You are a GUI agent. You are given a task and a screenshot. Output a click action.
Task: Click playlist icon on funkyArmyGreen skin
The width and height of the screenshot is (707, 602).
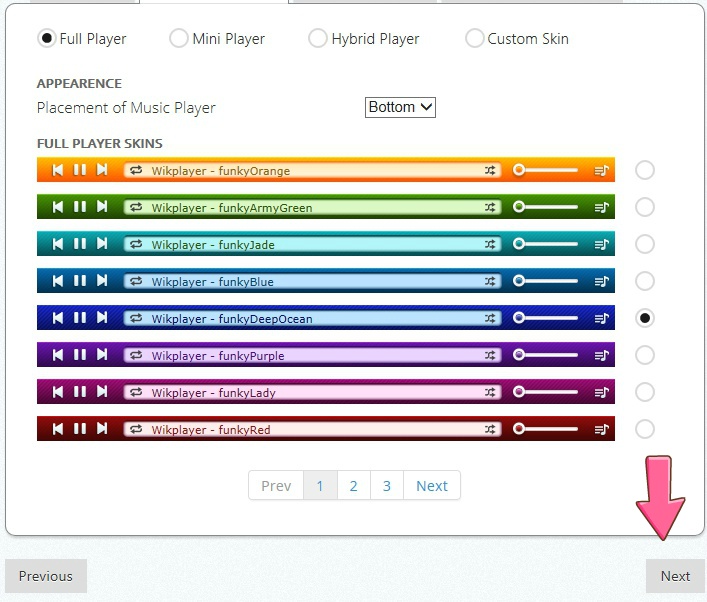click(601, 207)
